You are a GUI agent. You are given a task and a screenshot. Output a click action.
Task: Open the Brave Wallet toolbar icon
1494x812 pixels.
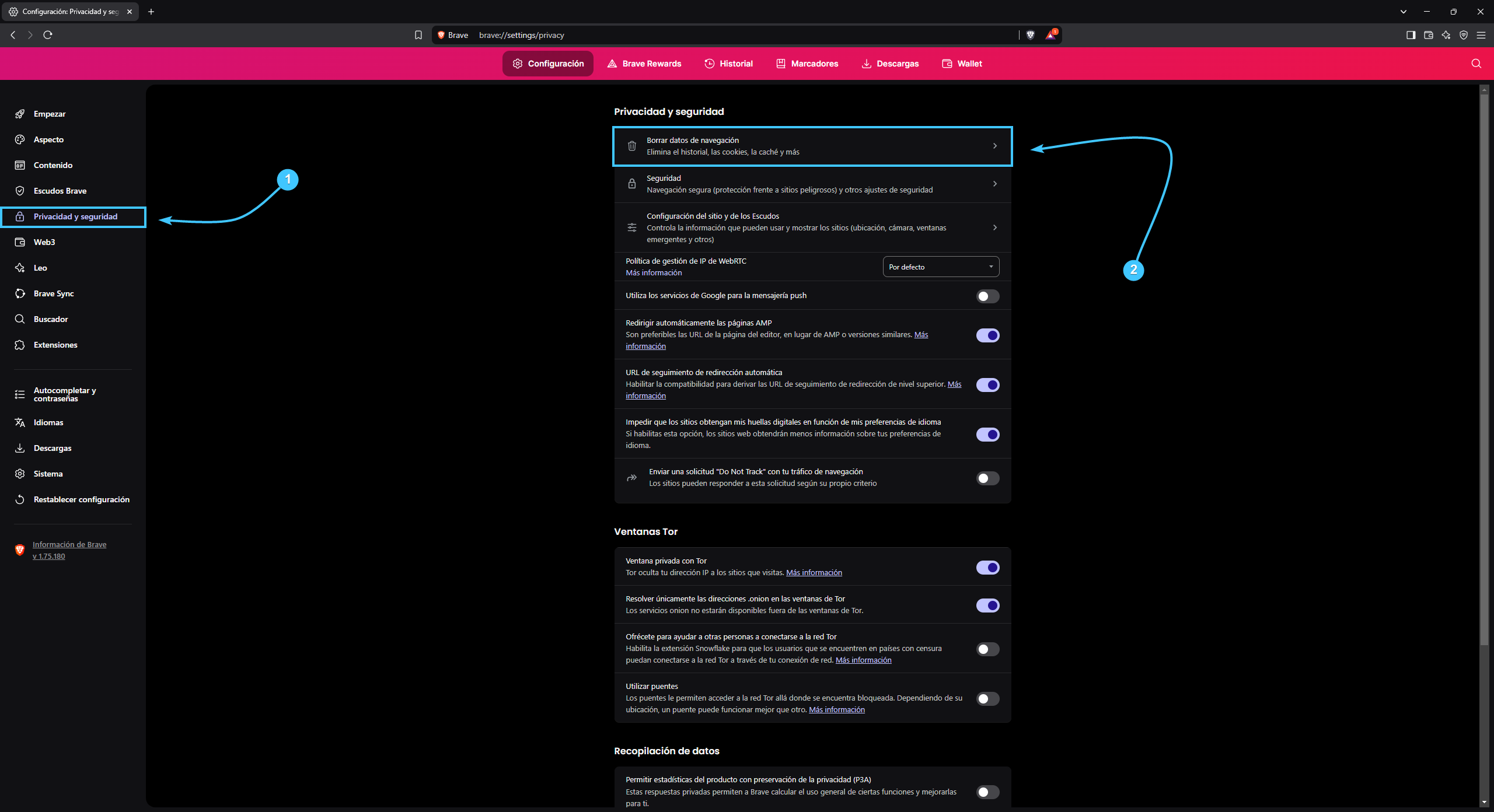click(x=1428, y=35)
